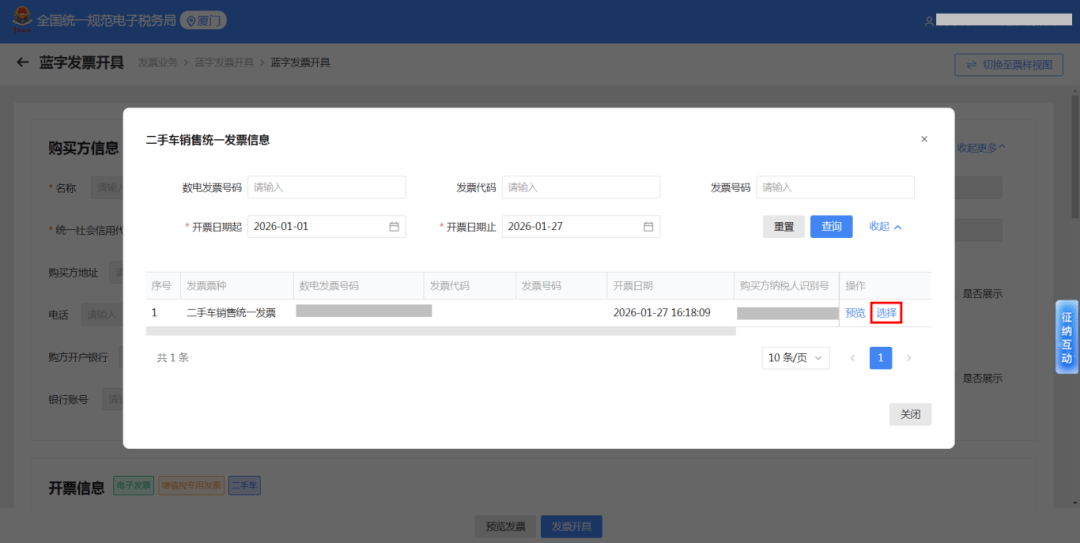
Task: Open the calendar icon for 开票日期止
Action: (x=648, y=227)
